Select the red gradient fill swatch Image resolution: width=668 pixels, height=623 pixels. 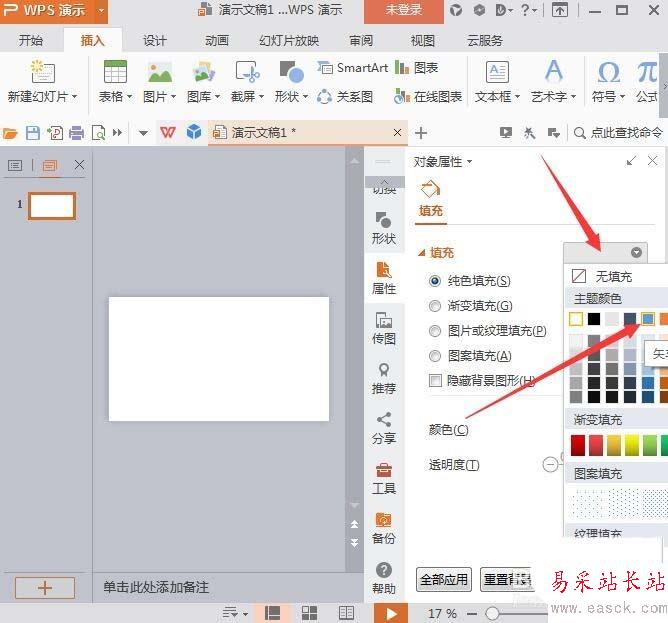[x=578, y=445]
